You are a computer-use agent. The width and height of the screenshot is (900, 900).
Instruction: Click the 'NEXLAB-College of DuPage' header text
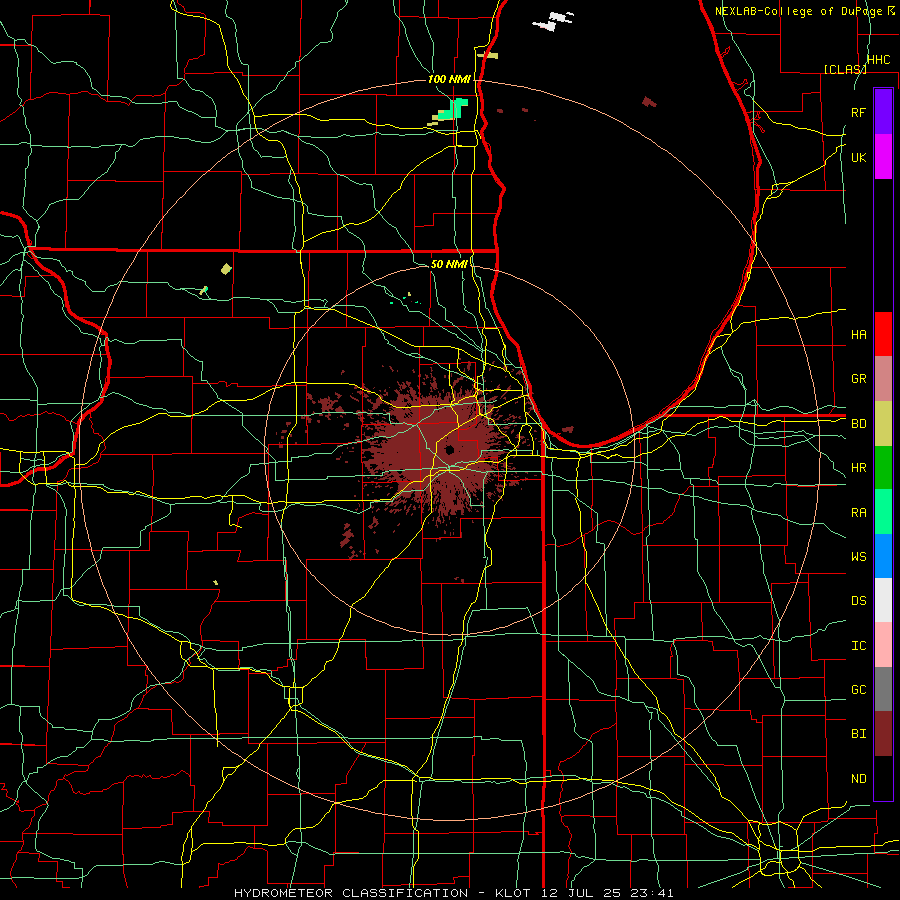(x=800, y=11)
